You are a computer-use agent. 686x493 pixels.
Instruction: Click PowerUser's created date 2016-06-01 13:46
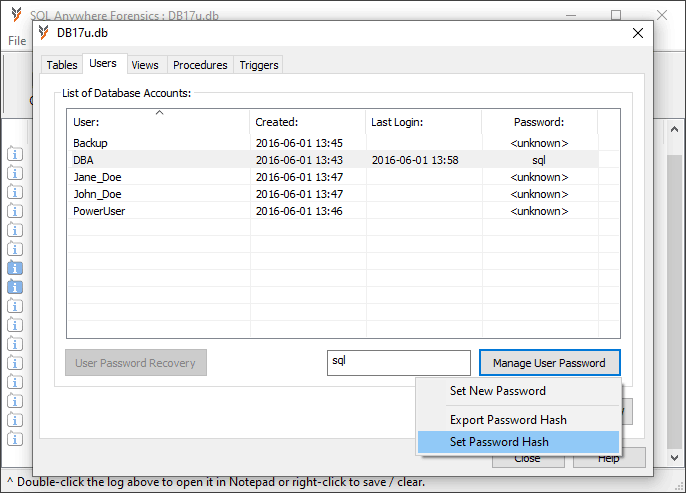[299, 211]
